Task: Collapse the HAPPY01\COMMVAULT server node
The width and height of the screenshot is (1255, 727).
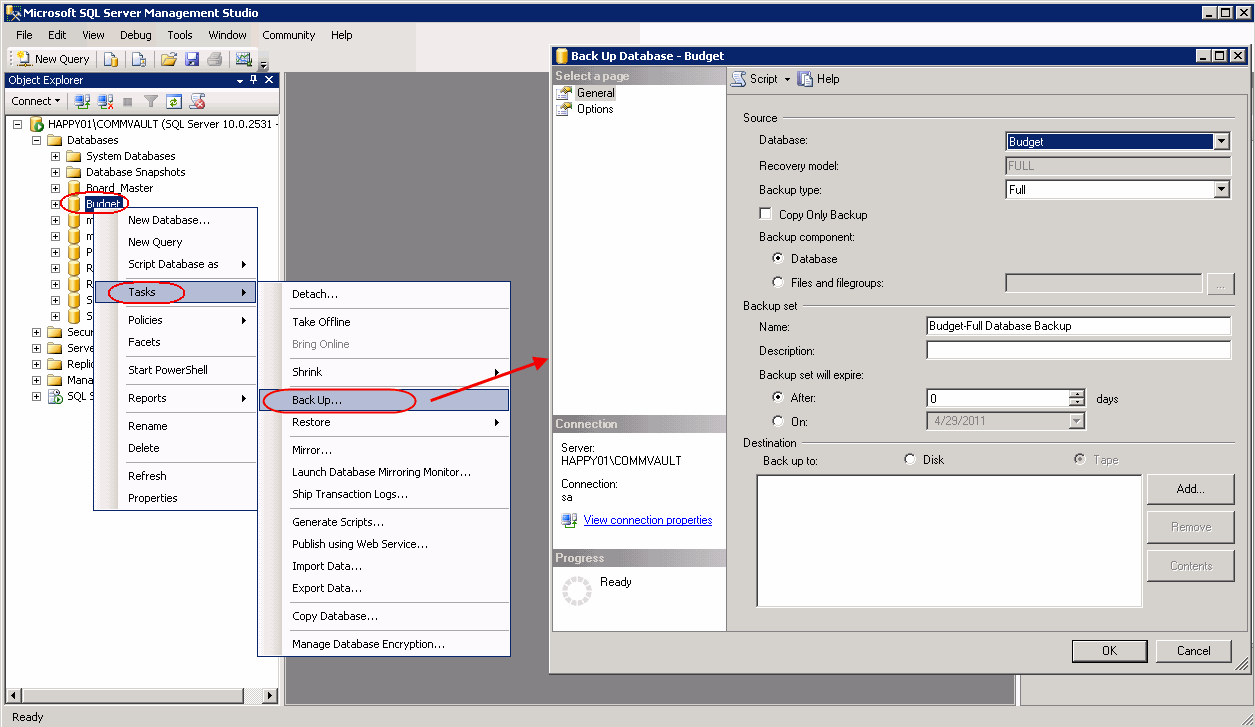Action: tap(17, 124)
